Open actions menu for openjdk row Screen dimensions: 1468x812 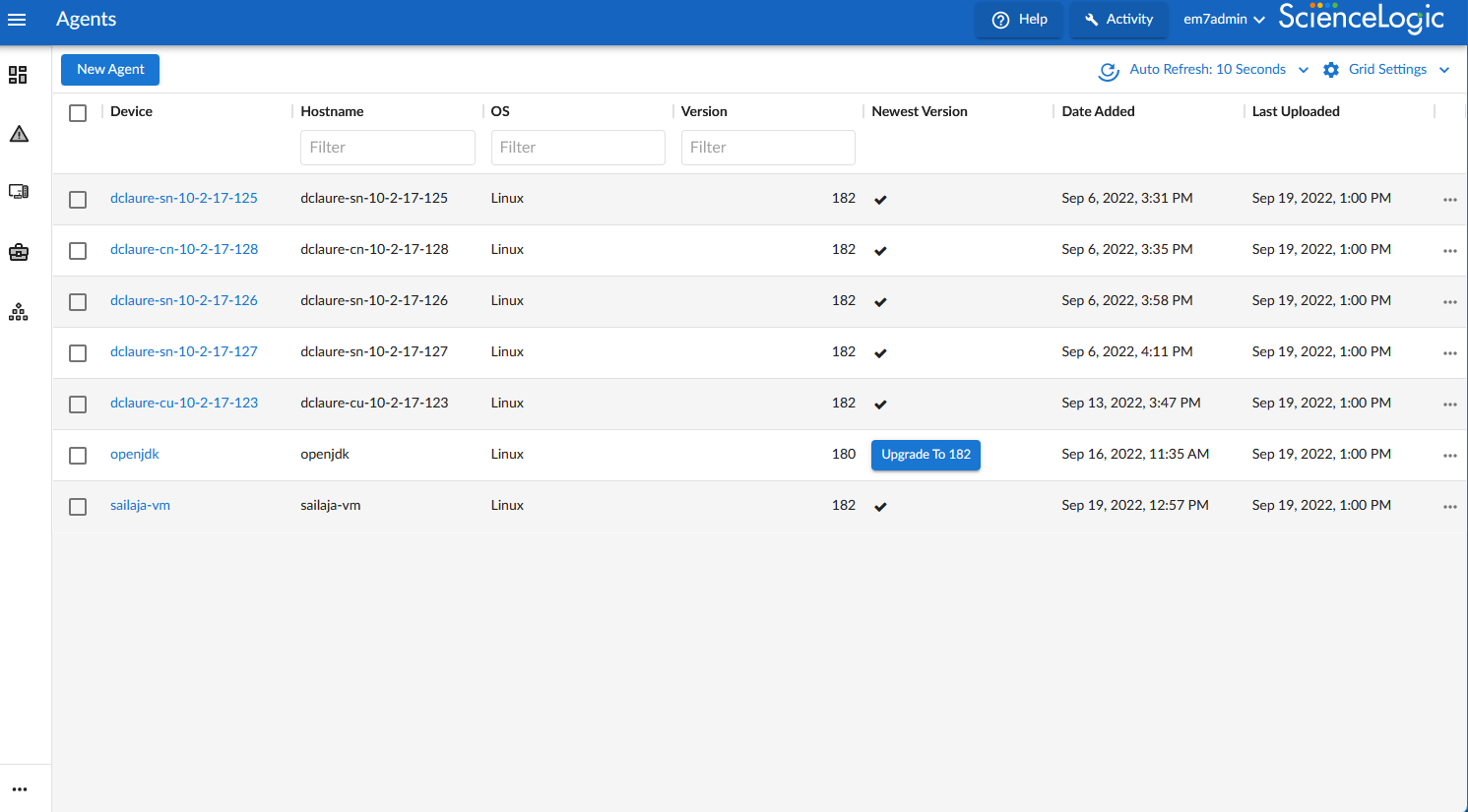coord(1449,456)
